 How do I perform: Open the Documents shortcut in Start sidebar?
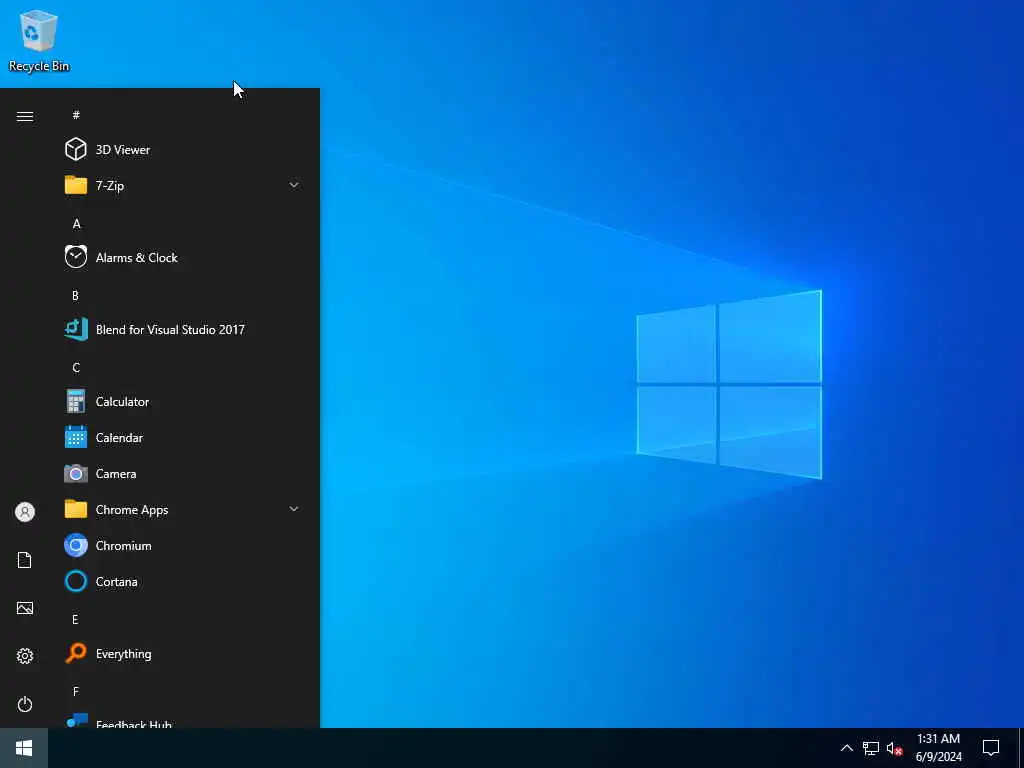coord(25,560)
